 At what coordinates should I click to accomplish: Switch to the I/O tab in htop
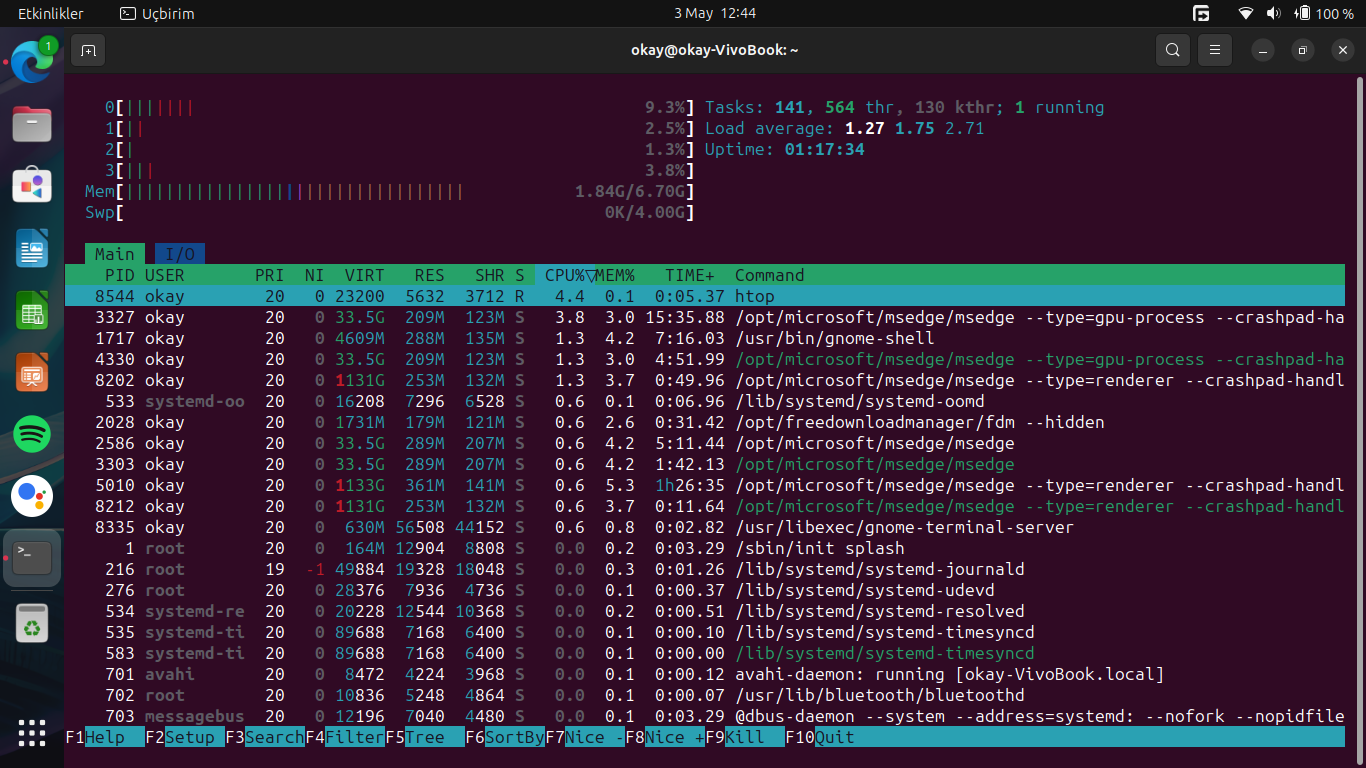(x=180, y=254)
